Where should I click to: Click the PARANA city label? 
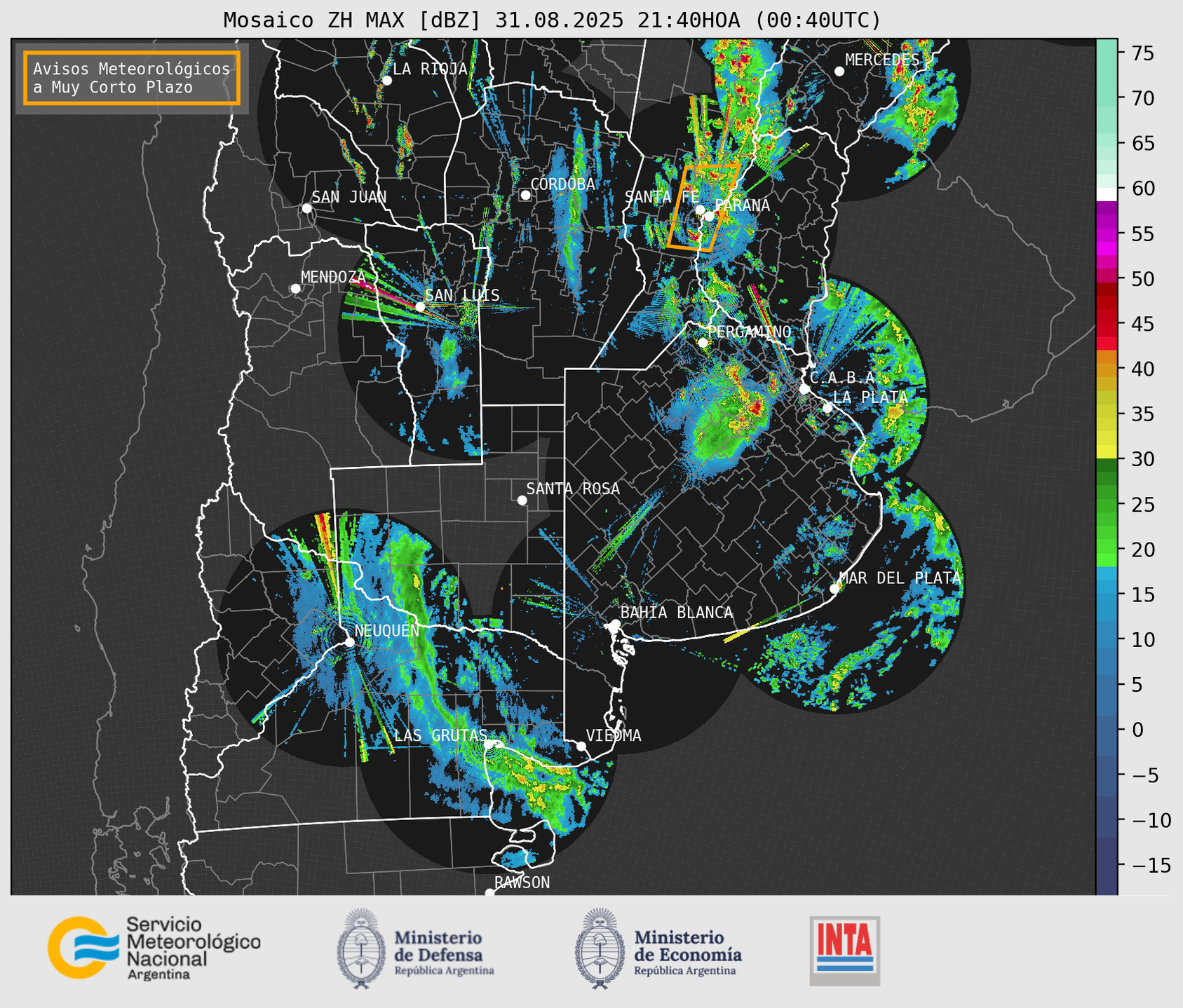click(x=742, y=205)
